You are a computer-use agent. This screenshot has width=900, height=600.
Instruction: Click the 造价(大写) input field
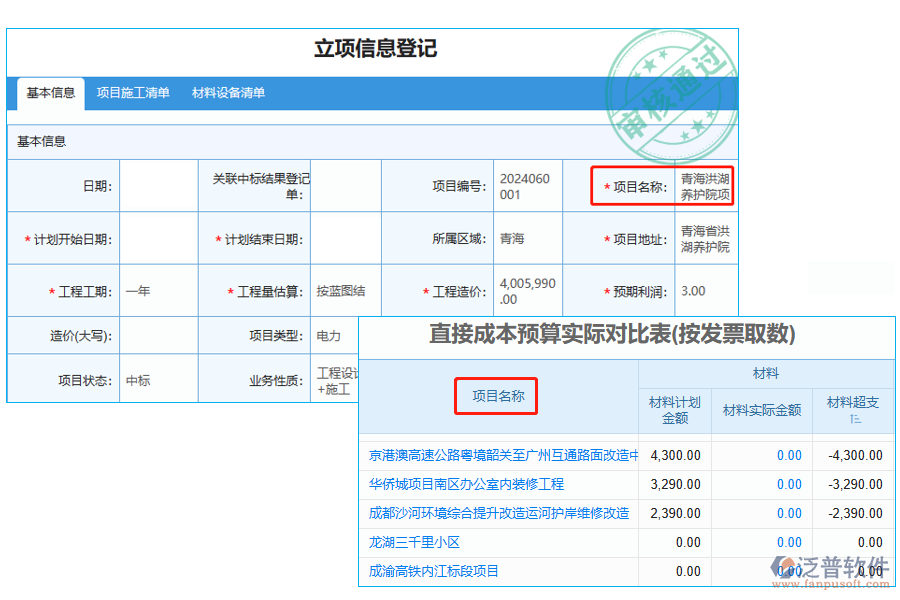click(160, 336)
